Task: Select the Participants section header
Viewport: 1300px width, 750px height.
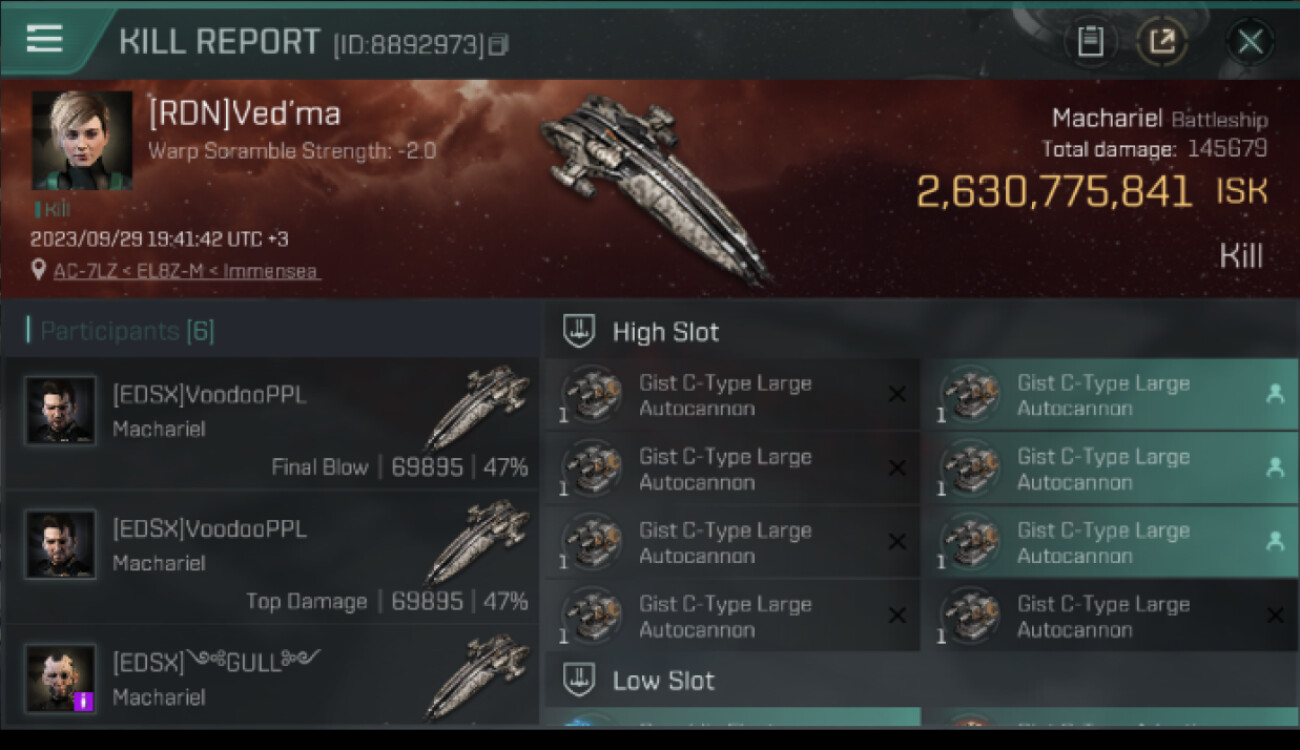Action: tap(120, 331)
